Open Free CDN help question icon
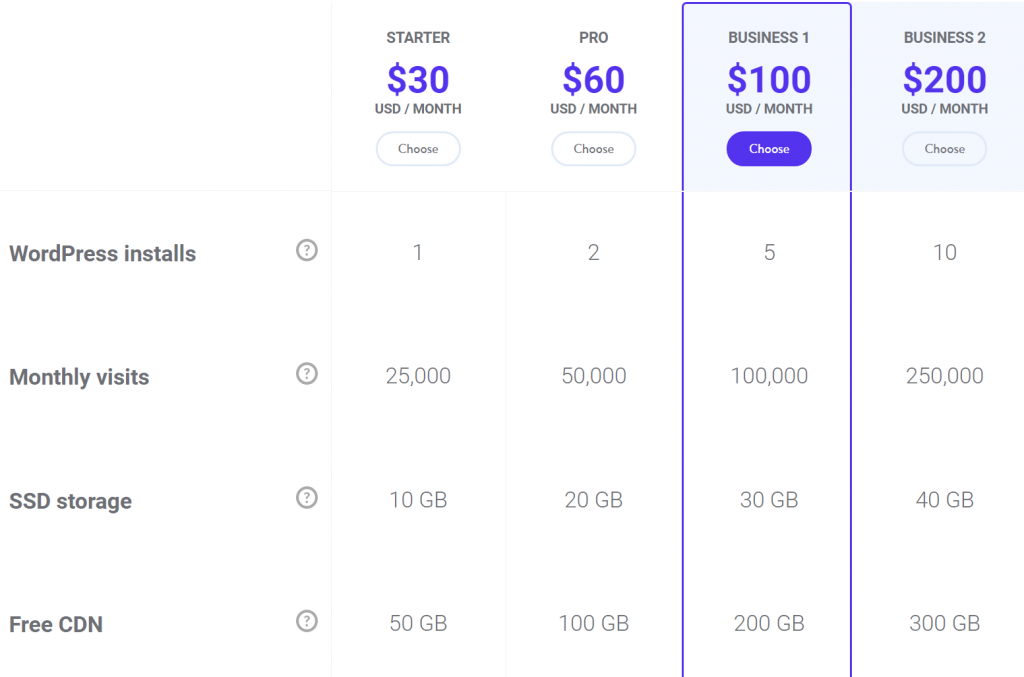Image resolution: width=1024 pixels, height=677 pixels. pyautogui.click(x=307, y=621)
